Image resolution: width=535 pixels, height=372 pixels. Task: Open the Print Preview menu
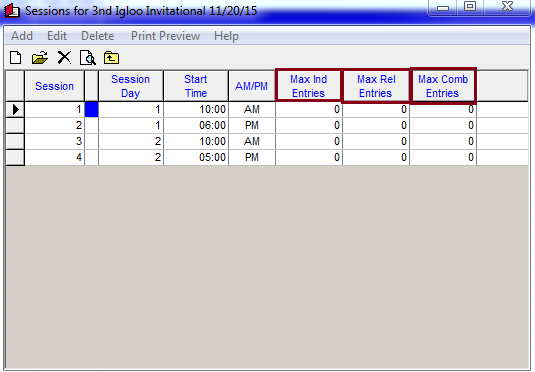[165, 36]
